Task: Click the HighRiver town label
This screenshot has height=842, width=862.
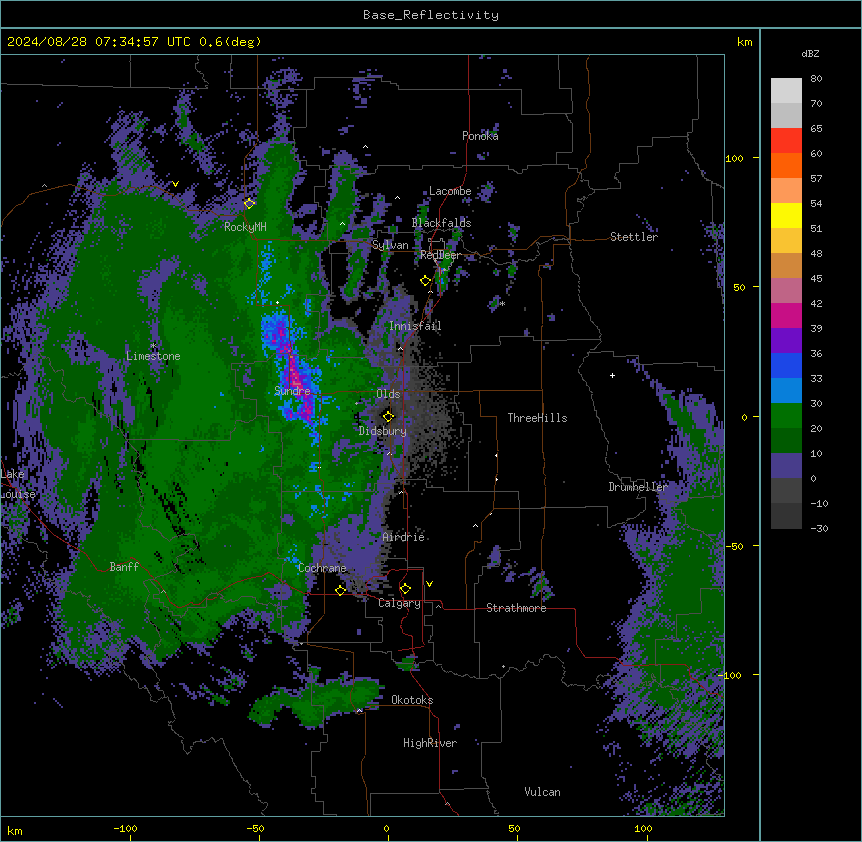Action: [430, 743]
